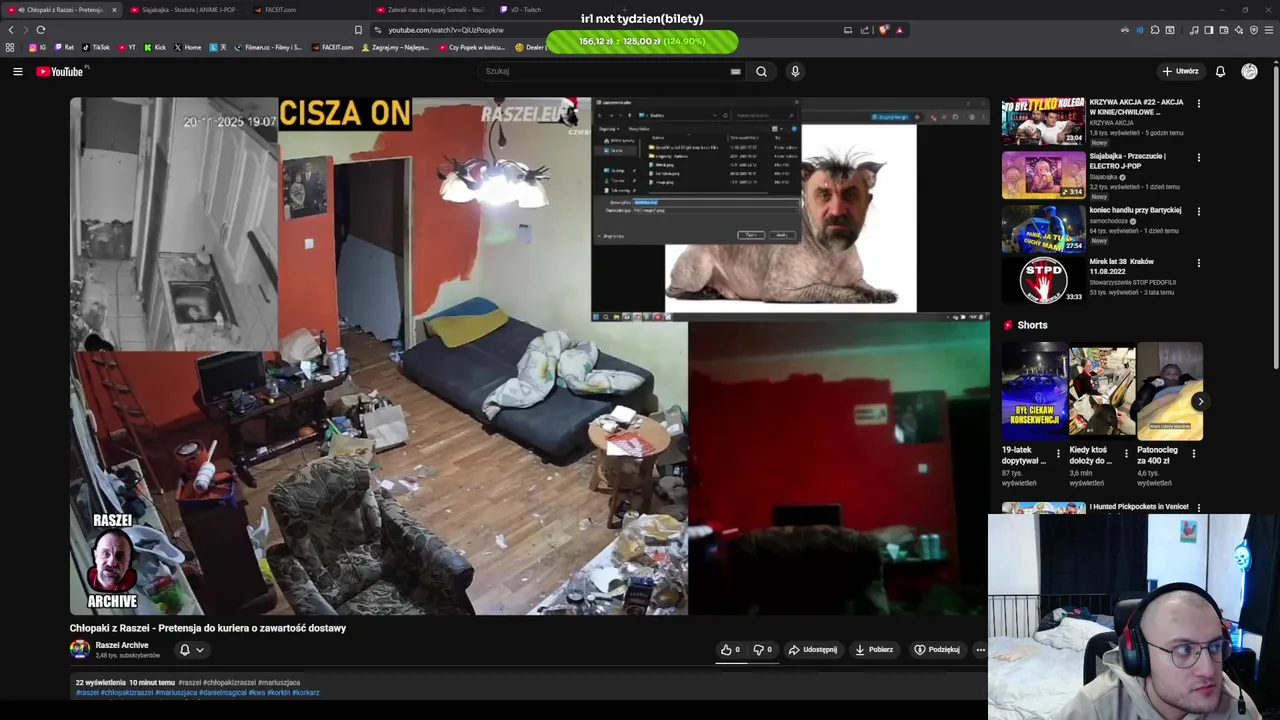
Task: Go back with browser back arrow
Action: click(11, 30)
